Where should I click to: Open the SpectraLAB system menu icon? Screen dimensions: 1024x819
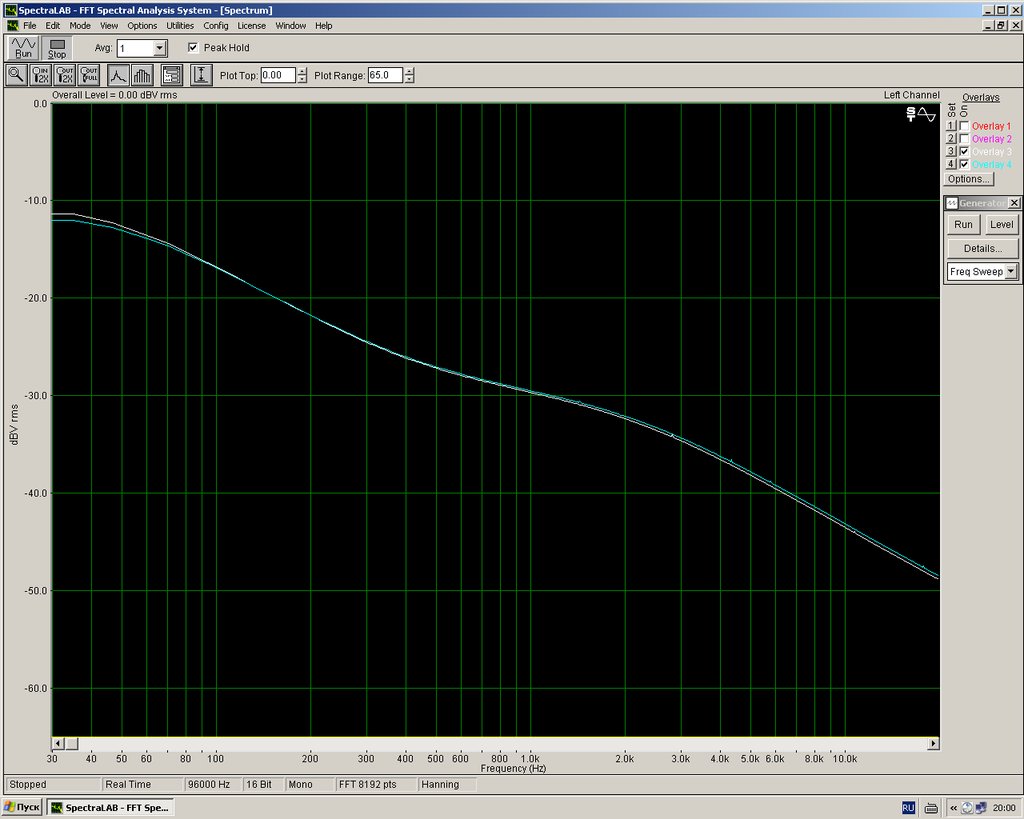[11, 10]
